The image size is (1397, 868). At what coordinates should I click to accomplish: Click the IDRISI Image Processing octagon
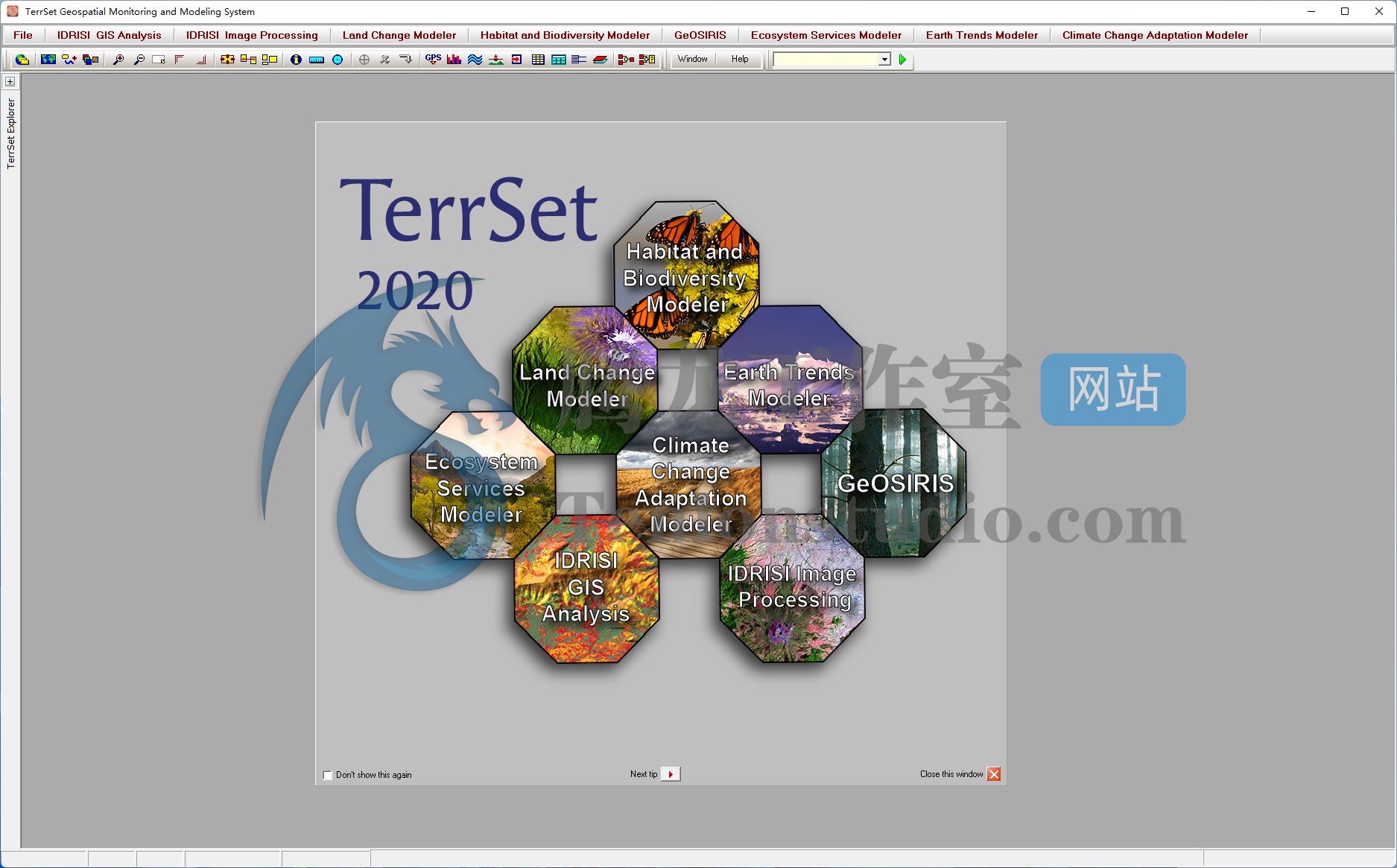coord(792,588)
